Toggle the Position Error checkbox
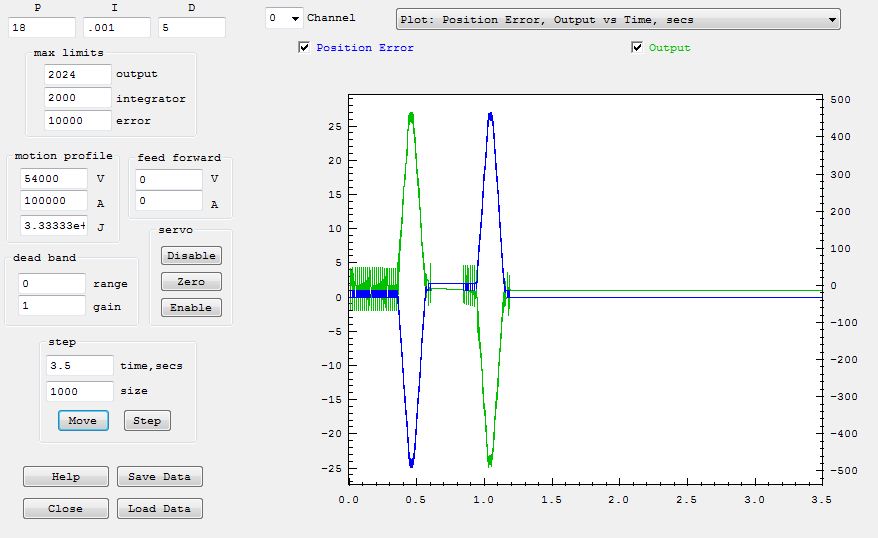Viewport: 878px width, 538px height. [x=304, y=48]
